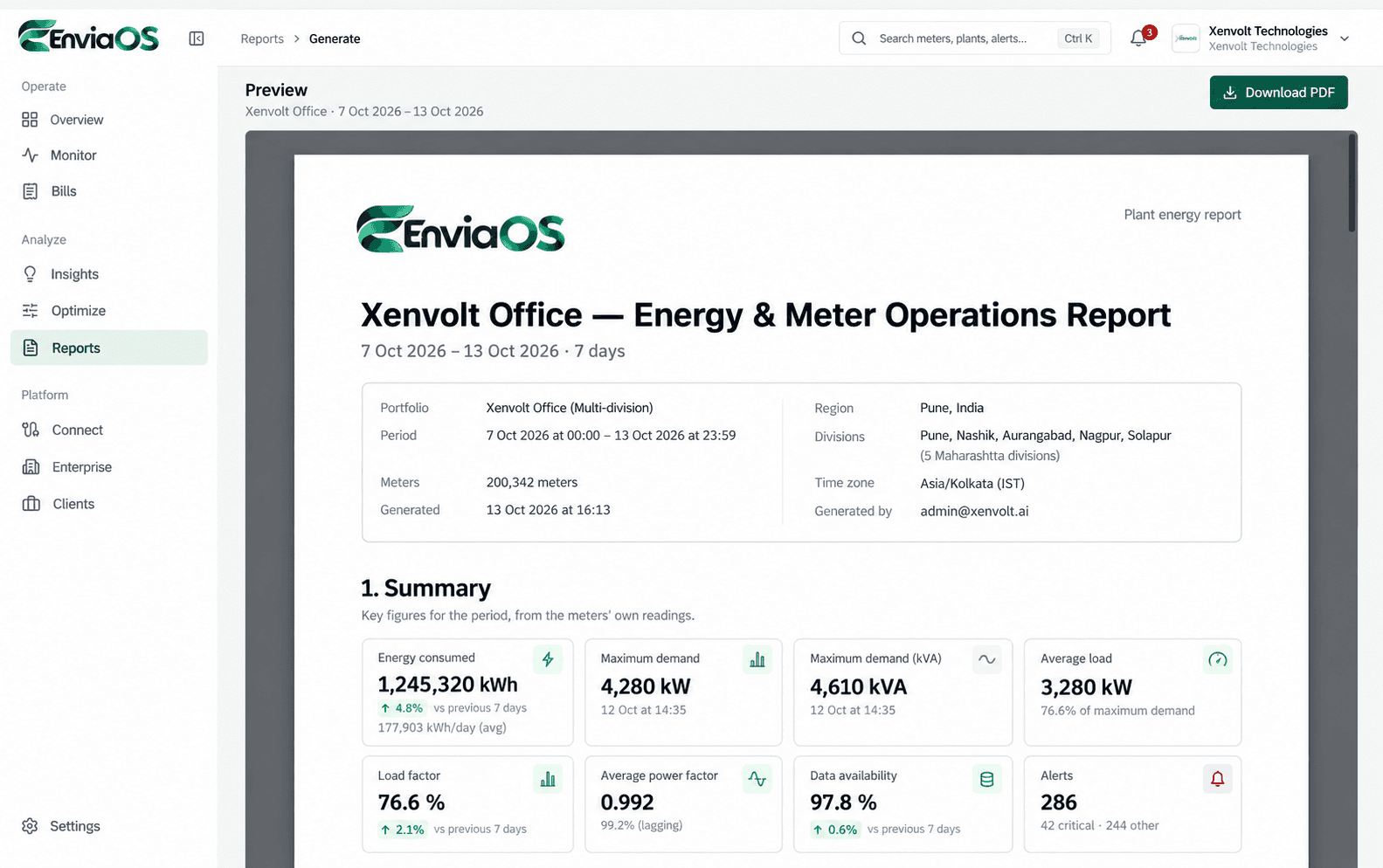Click the Optimize sliders icon

[30, 311]
